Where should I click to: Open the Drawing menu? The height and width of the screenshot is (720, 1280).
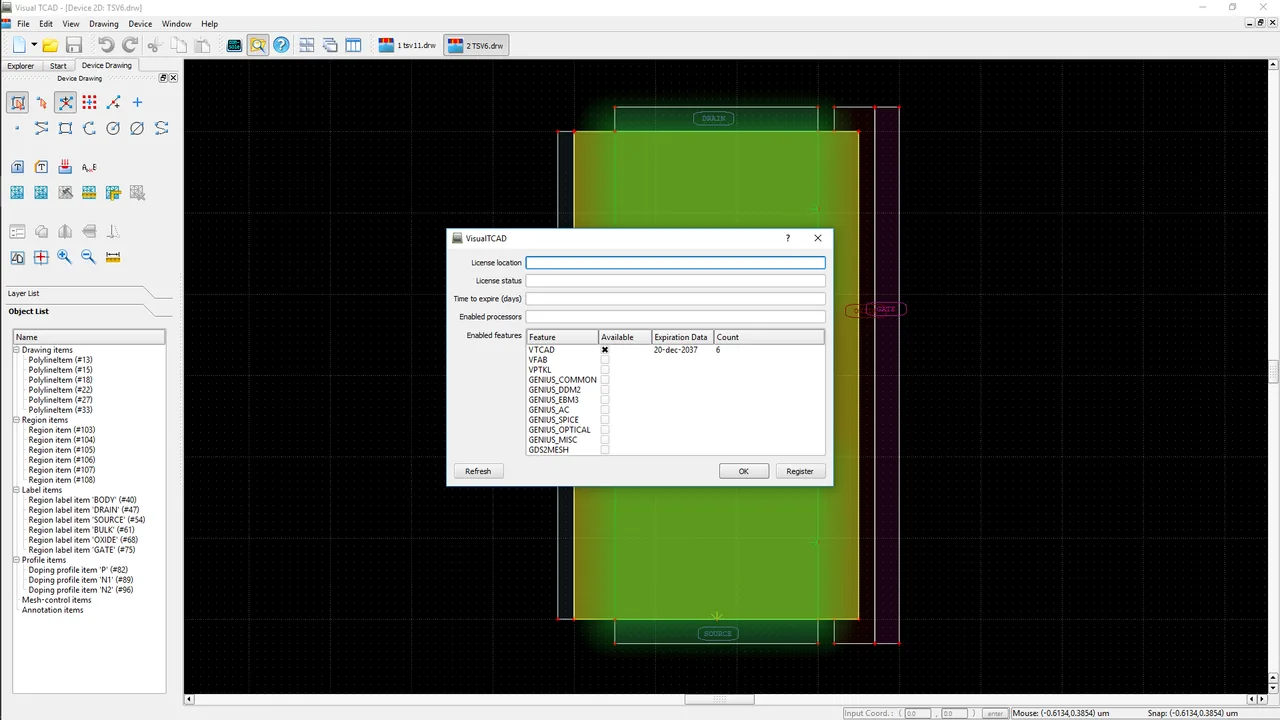tap(103, 24)
